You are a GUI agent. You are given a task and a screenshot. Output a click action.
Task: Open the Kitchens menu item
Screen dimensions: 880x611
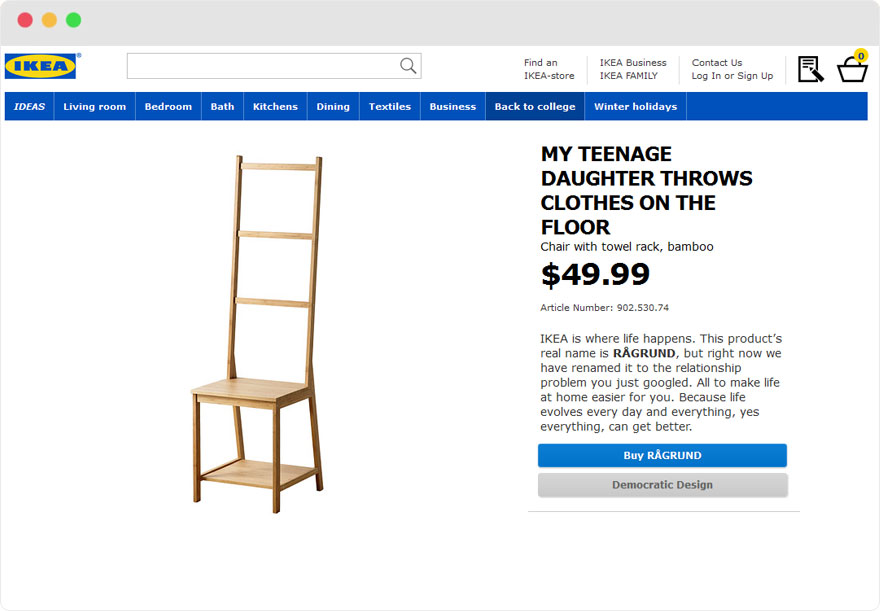click(275, 107)
